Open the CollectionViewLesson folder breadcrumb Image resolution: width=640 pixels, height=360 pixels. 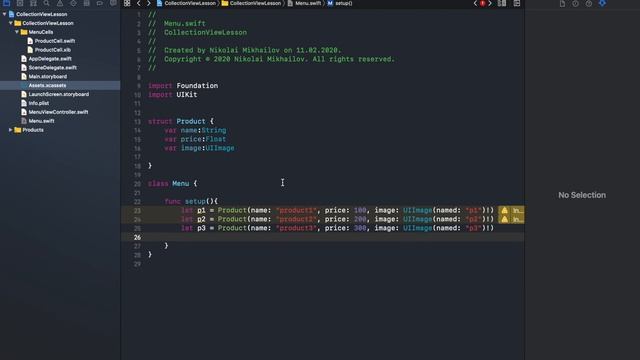[251, 3]
